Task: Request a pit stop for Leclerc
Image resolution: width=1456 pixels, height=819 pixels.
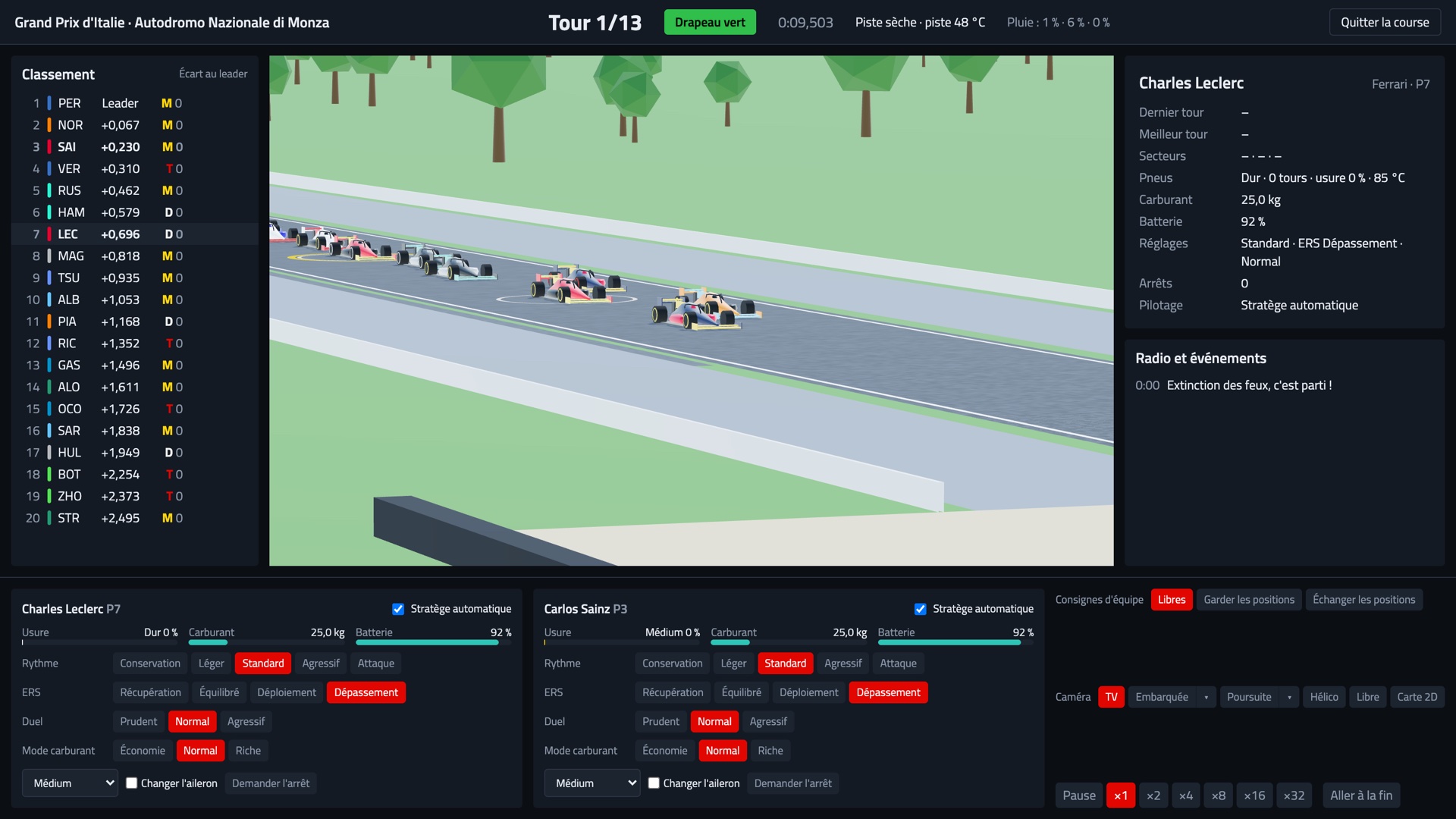Action: coord(271,783)
